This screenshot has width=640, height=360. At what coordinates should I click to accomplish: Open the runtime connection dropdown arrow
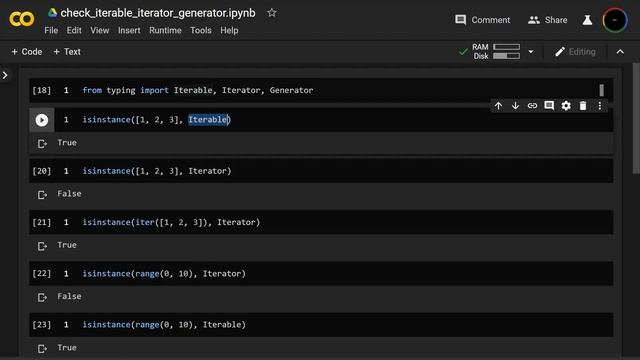[531, 52]
